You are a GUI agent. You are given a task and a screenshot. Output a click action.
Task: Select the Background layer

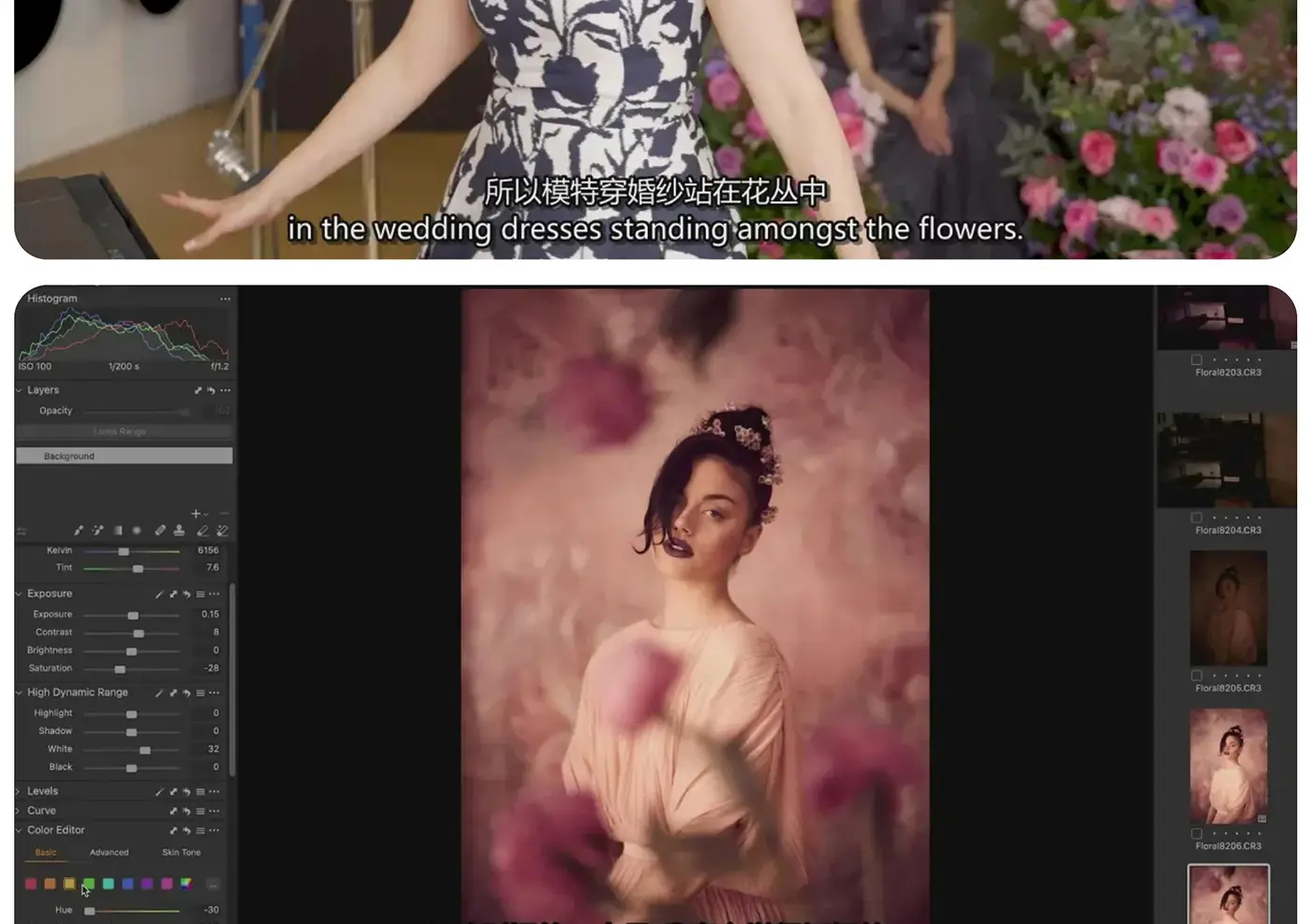pyautogui.click(x=124, y=456)
